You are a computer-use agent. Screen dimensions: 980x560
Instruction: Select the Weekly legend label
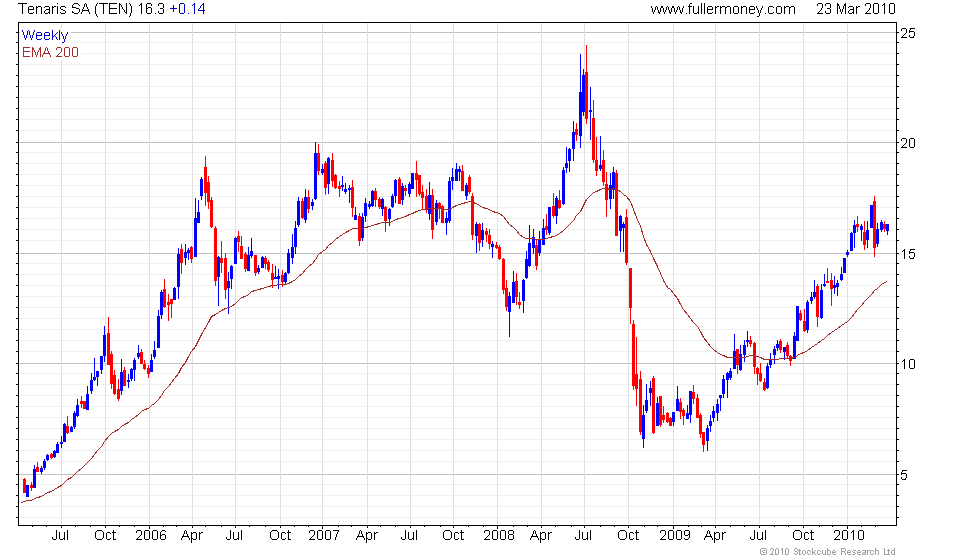click(x=44, y=36)
